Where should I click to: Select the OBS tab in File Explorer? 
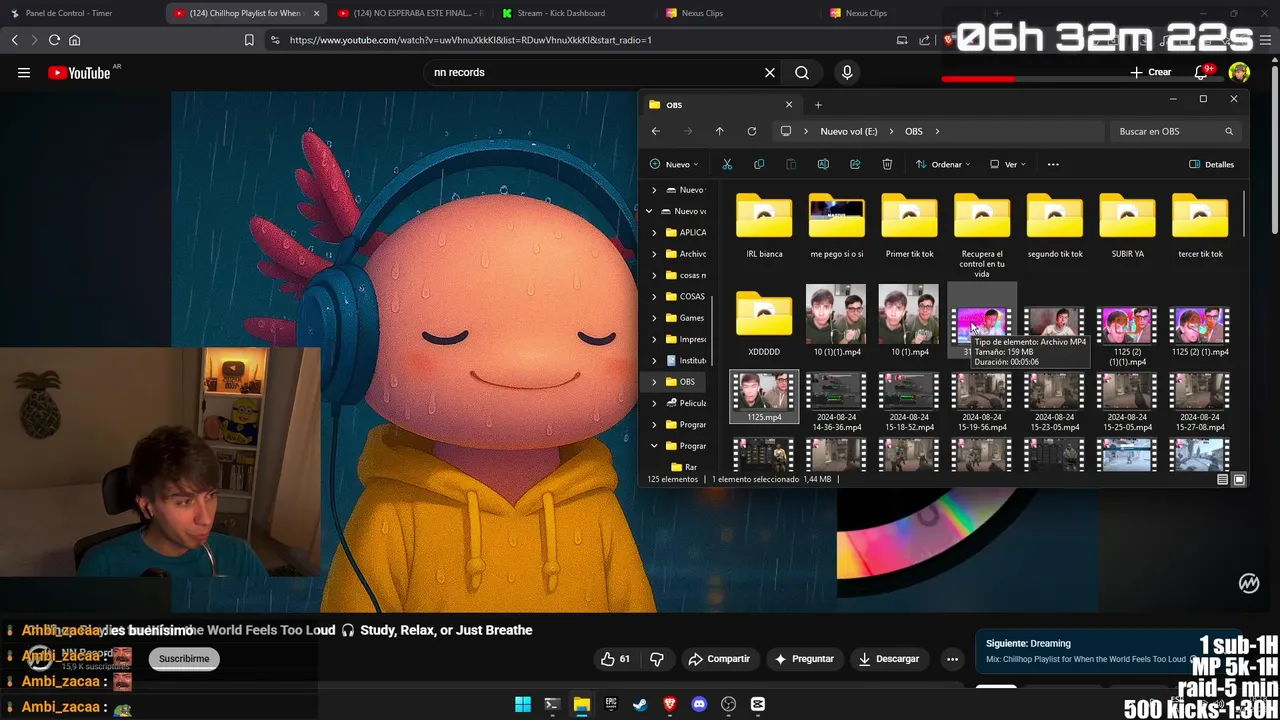(x=719, y=105)
